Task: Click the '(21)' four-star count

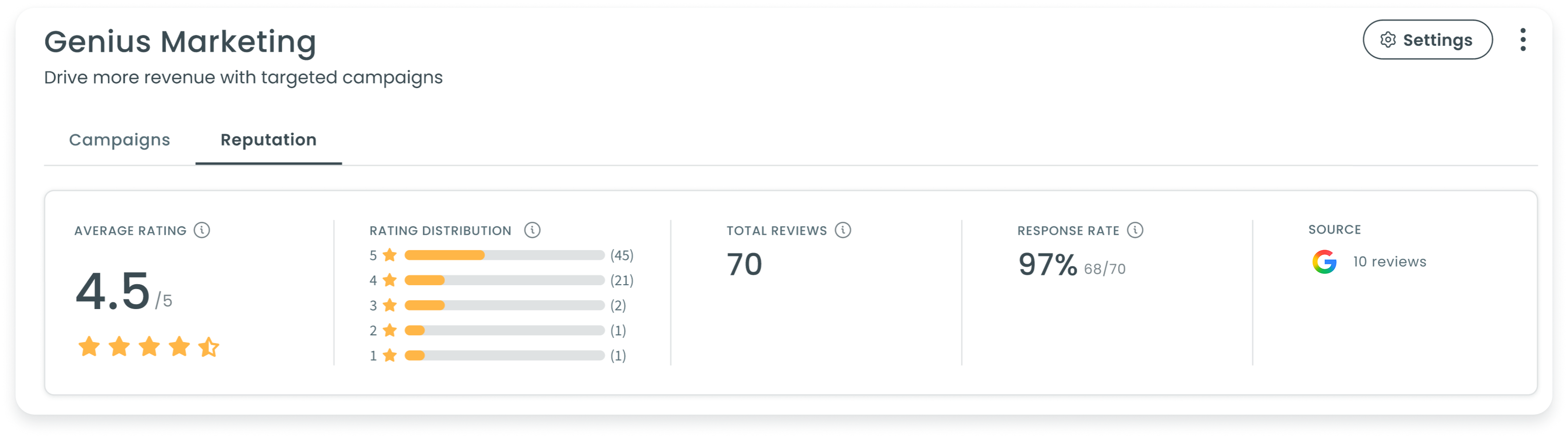Action: [622, 280]
